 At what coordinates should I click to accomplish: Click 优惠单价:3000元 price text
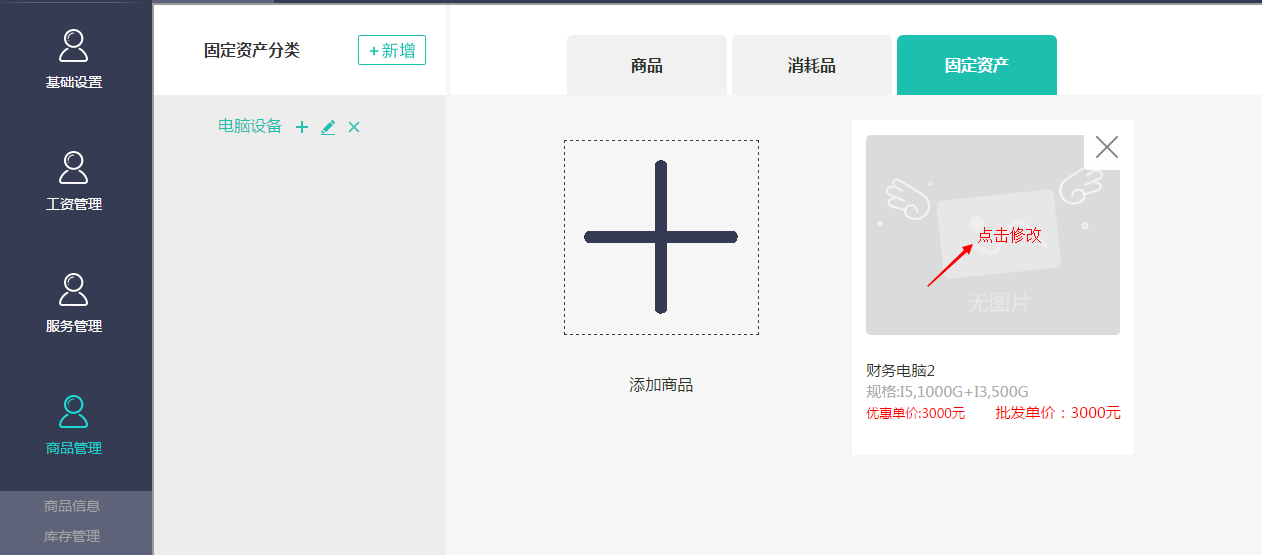tap(916, 413)
